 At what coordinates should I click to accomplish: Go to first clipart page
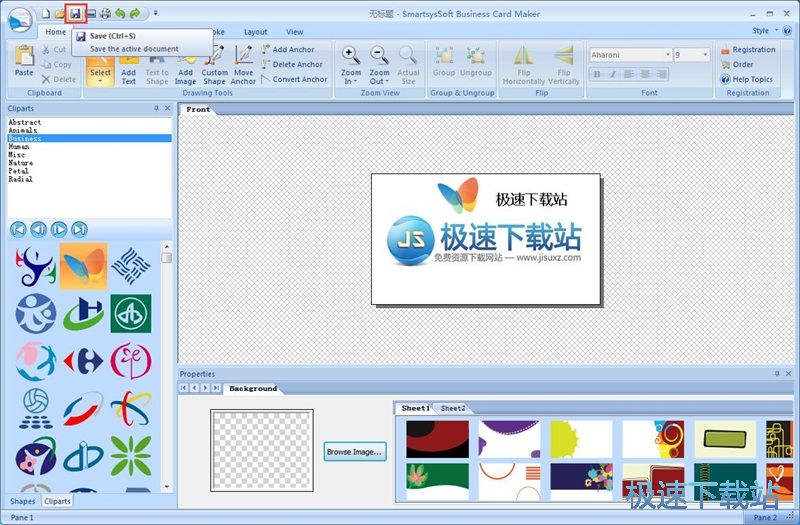click(18, 230)
